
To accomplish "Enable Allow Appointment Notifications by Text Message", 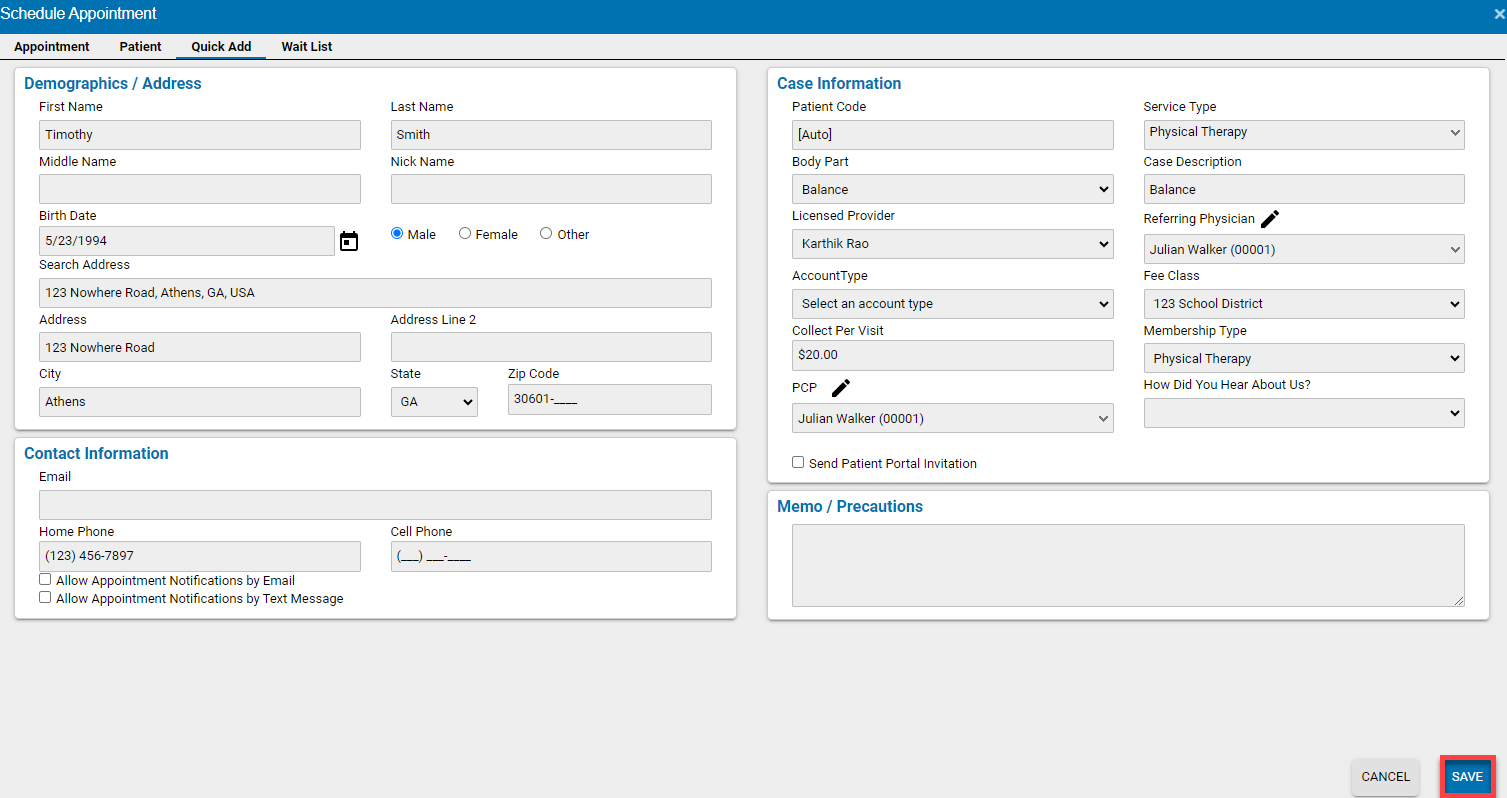I will 45,597.
